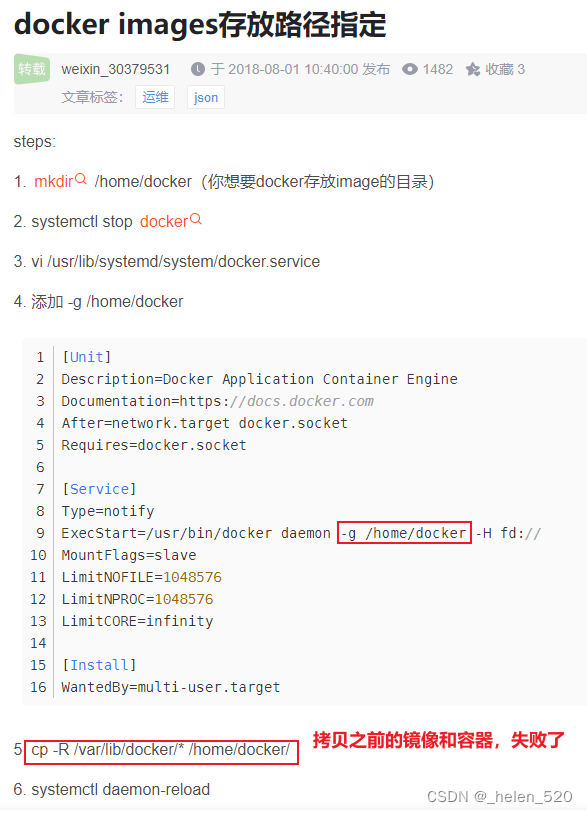Open the 运维 article tag
Screen dimensions: 587x813
(155, 97)
